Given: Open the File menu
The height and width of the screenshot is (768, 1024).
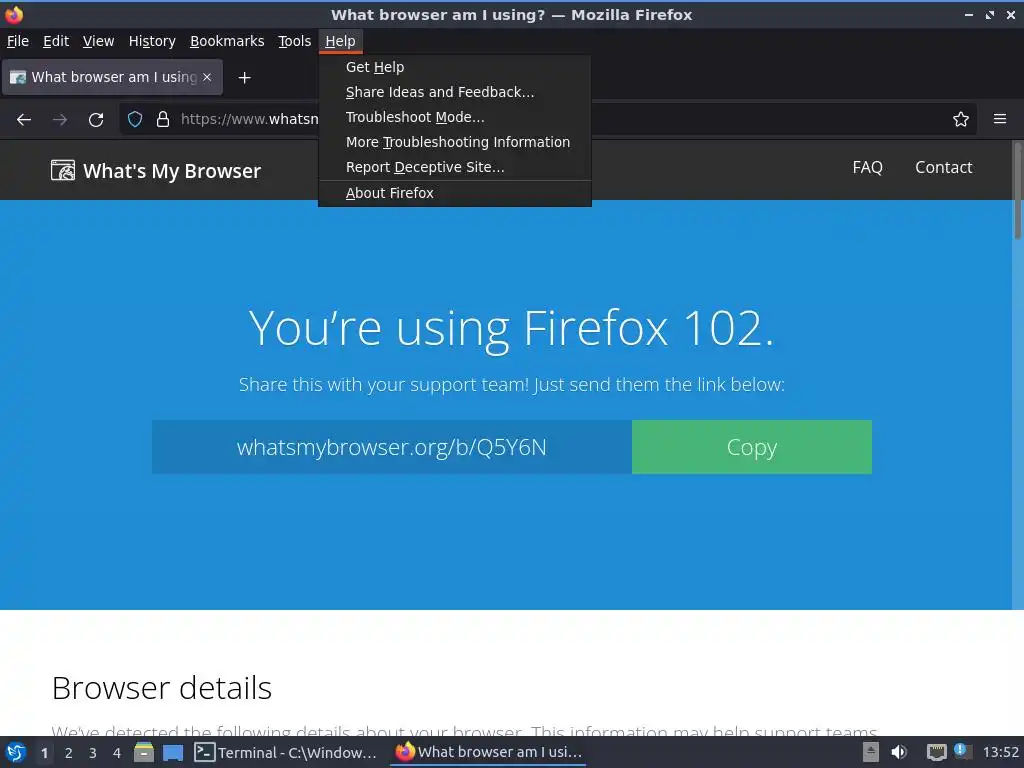Looking at the screenshot, I should [18, 41].
